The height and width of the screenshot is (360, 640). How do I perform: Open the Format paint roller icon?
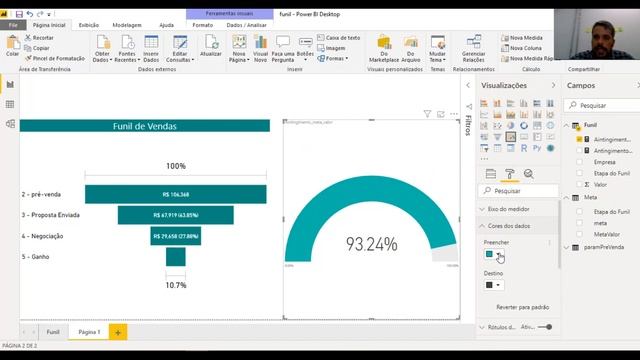pos(509,174)
